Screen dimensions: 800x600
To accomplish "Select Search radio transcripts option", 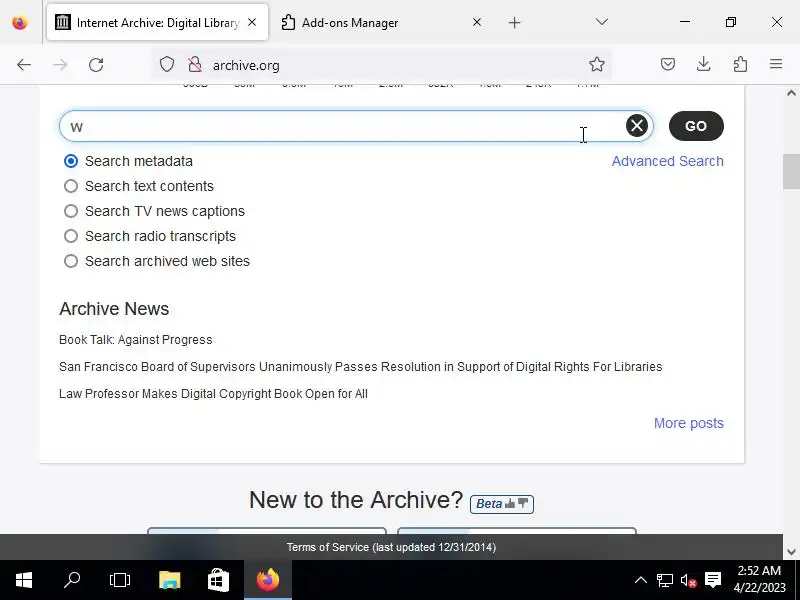I will (x=71, y=236).
